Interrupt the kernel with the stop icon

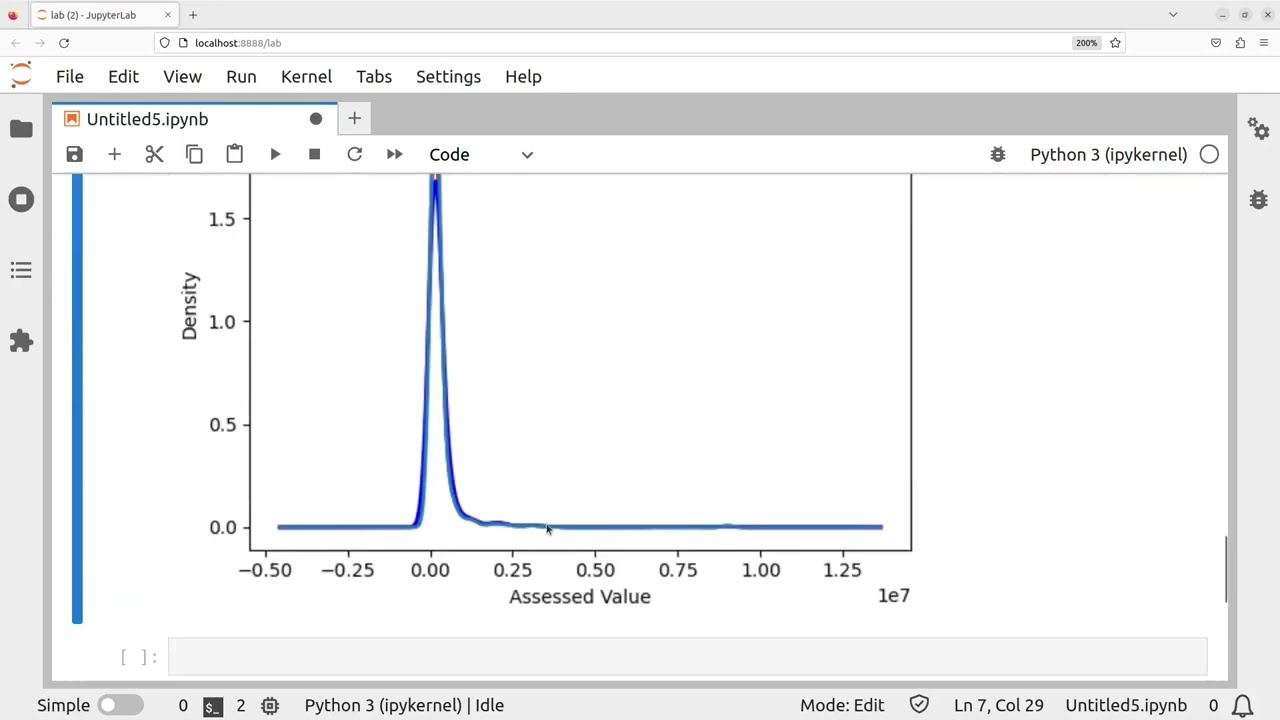(314, 154)
